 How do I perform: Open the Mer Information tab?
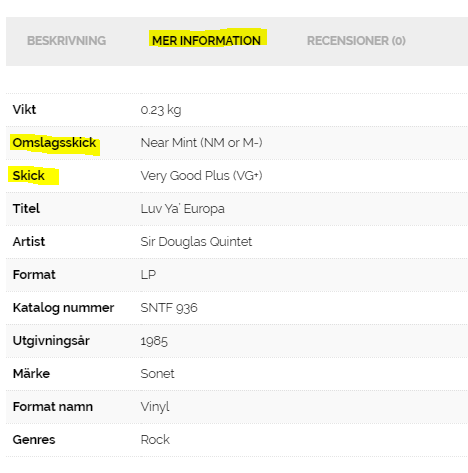pos(206,41)
